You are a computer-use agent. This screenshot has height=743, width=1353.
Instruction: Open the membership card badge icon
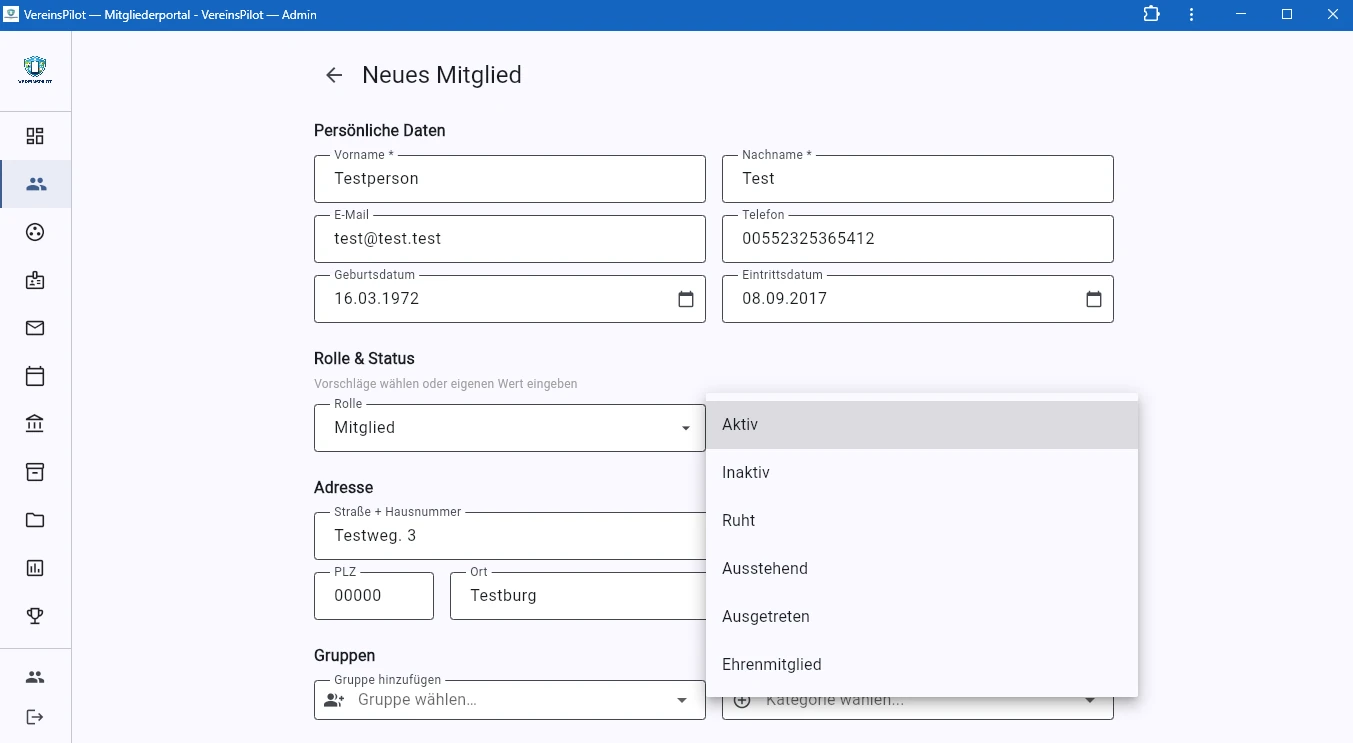35,280
